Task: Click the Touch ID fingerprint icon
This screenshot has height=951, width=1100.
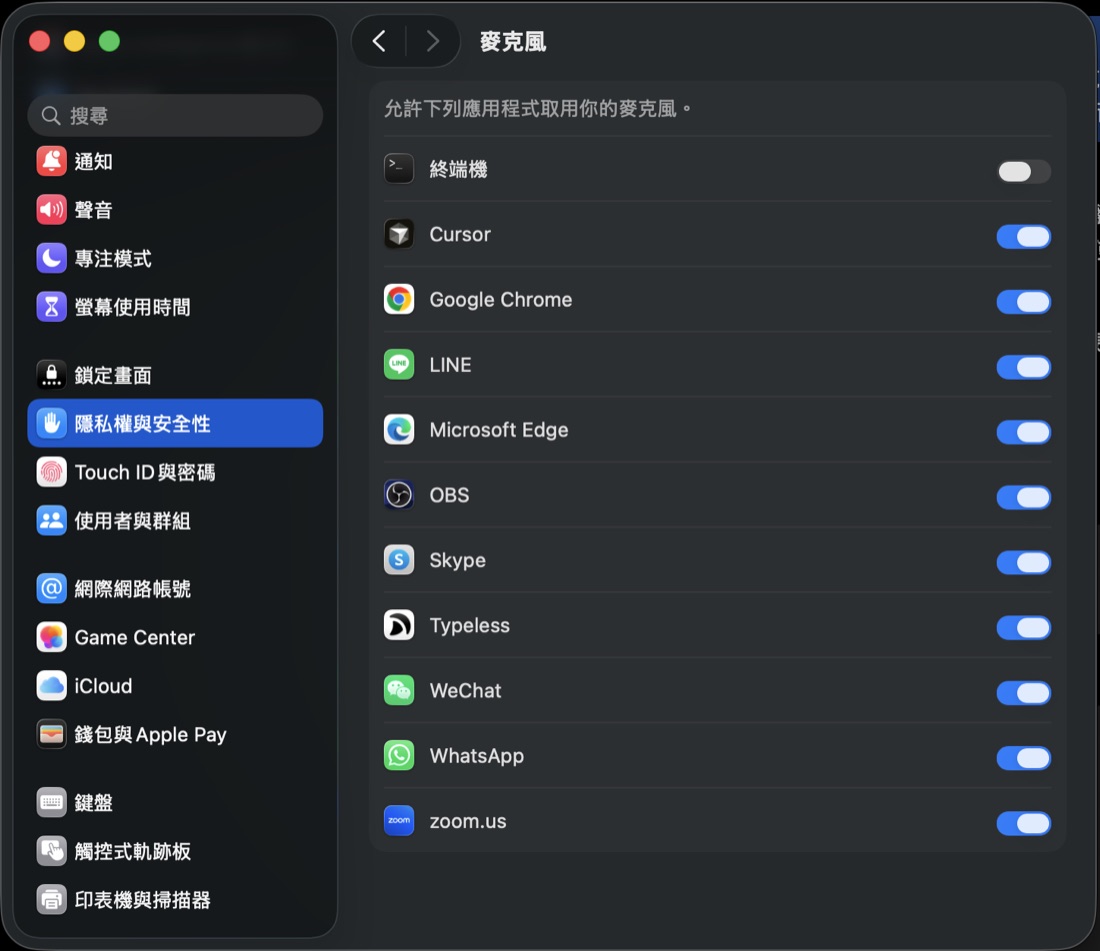Action: click(x=51, y=472)
